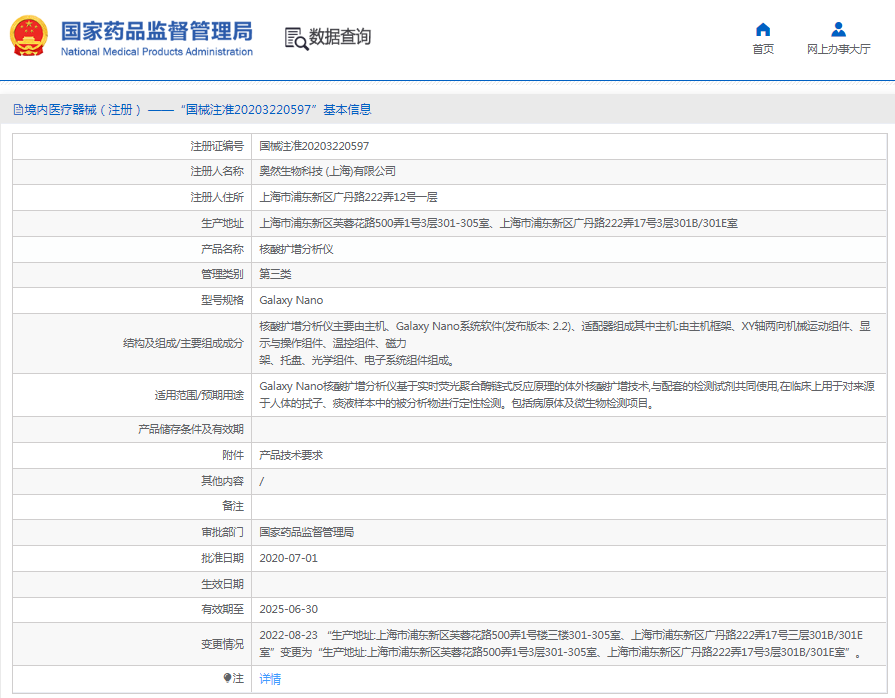Click approval date 2020-07-01

coord(288,558)
